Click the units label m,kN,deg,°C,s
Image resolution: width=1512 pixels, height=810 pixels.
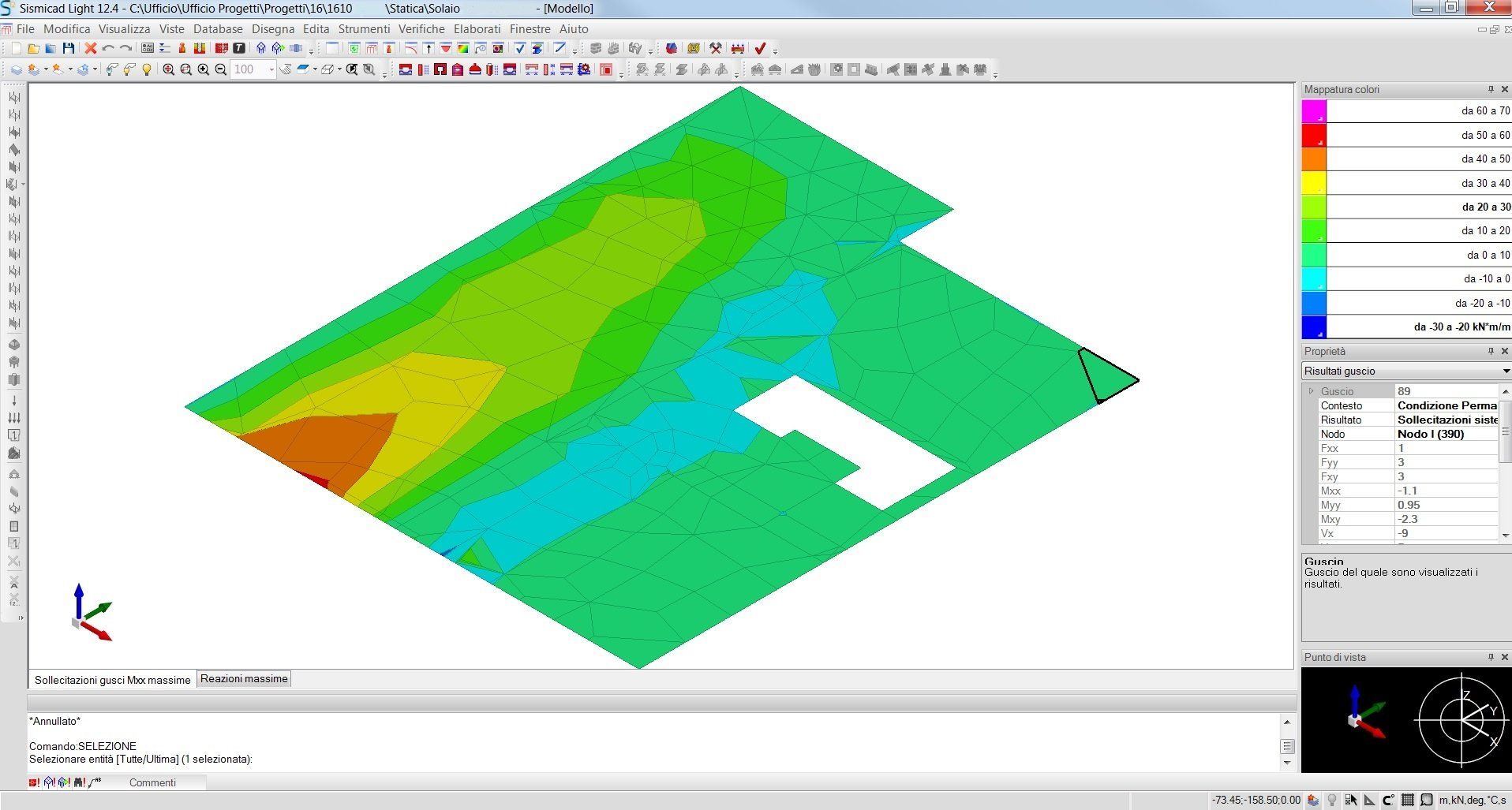pos(1472,800)
